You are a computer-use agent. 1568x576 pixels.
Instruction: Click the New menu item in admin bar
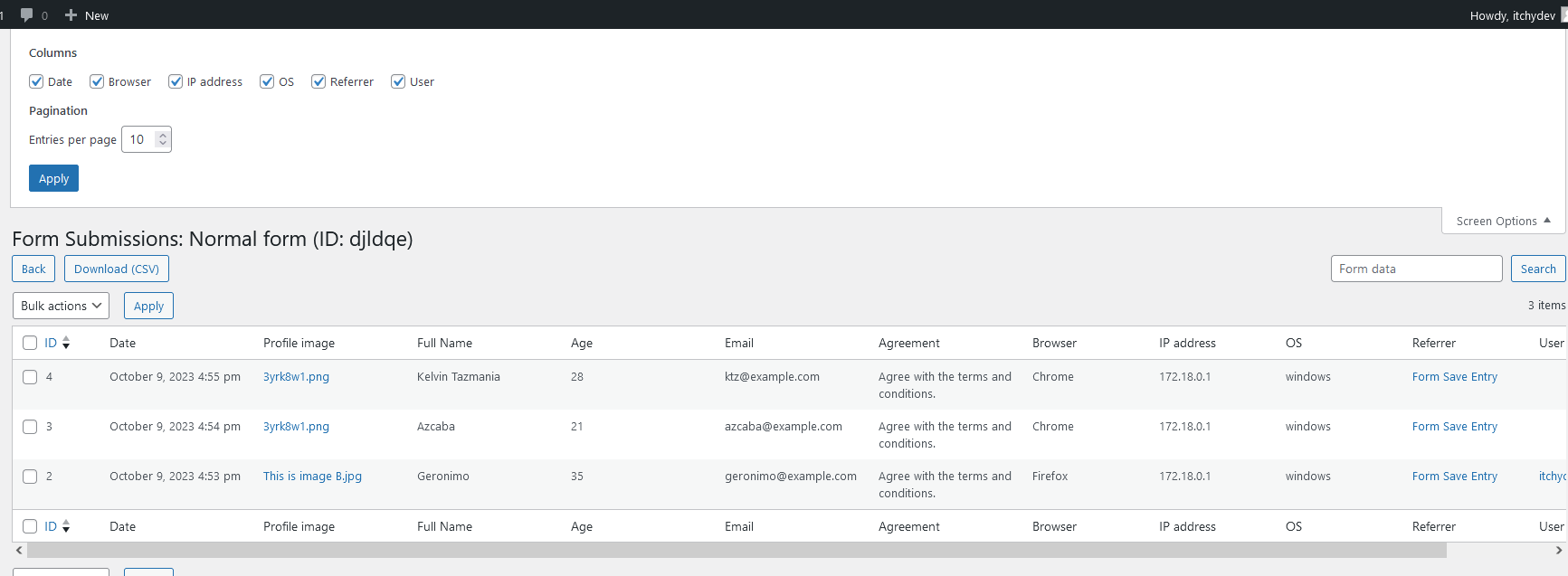[x=96, y=15]
